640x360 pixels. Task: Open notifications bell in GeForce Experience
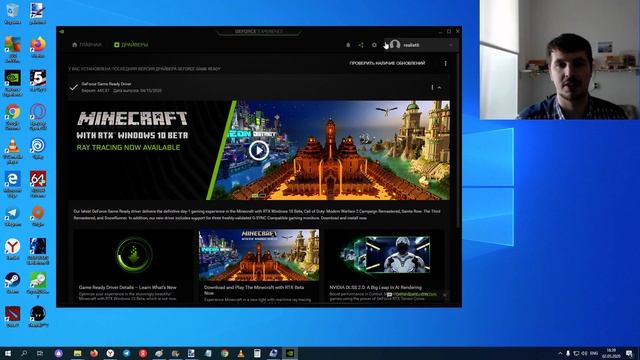point(348,45)
